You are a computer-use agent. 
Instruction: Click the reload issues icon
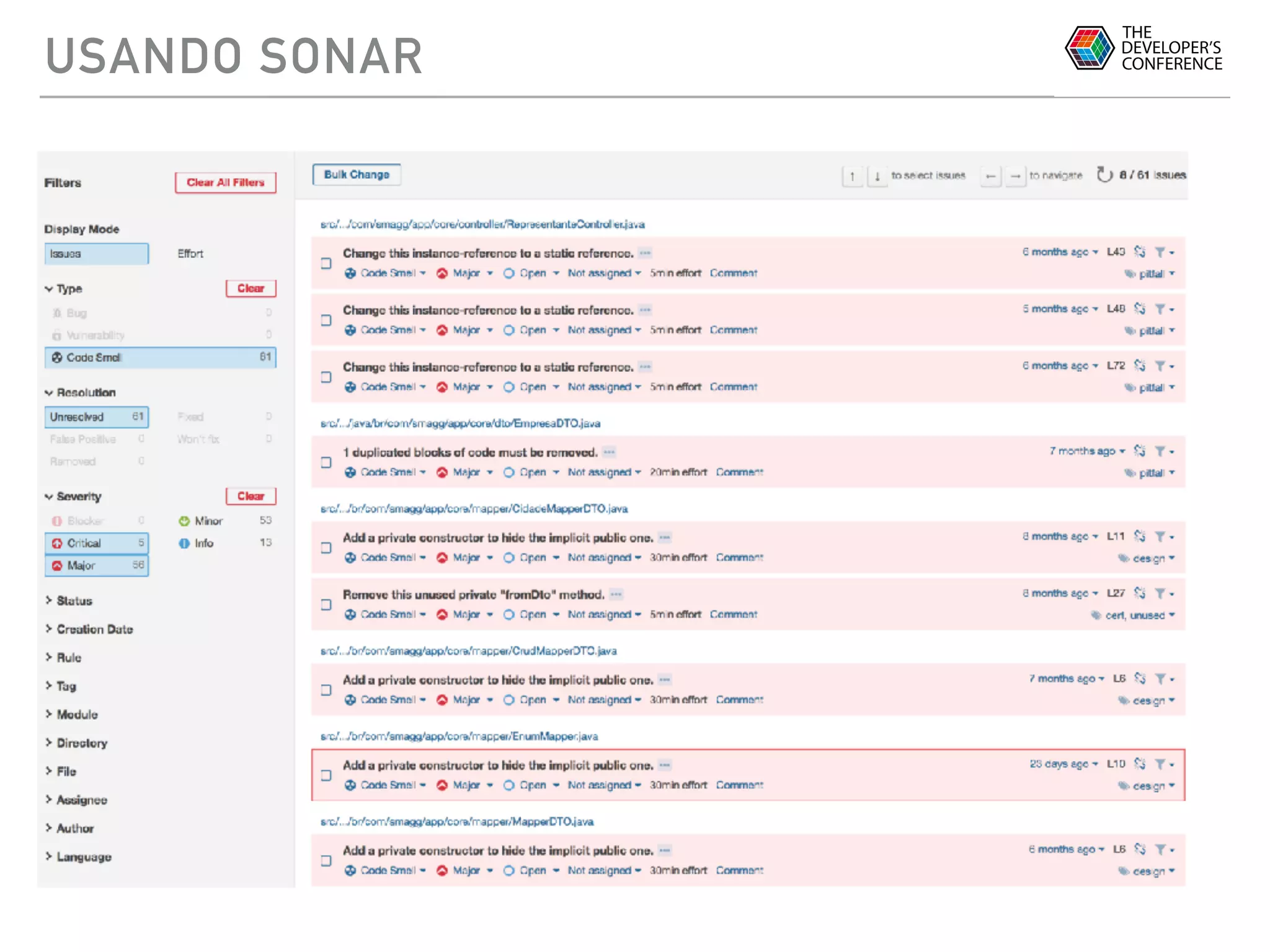click(1104, 175)
